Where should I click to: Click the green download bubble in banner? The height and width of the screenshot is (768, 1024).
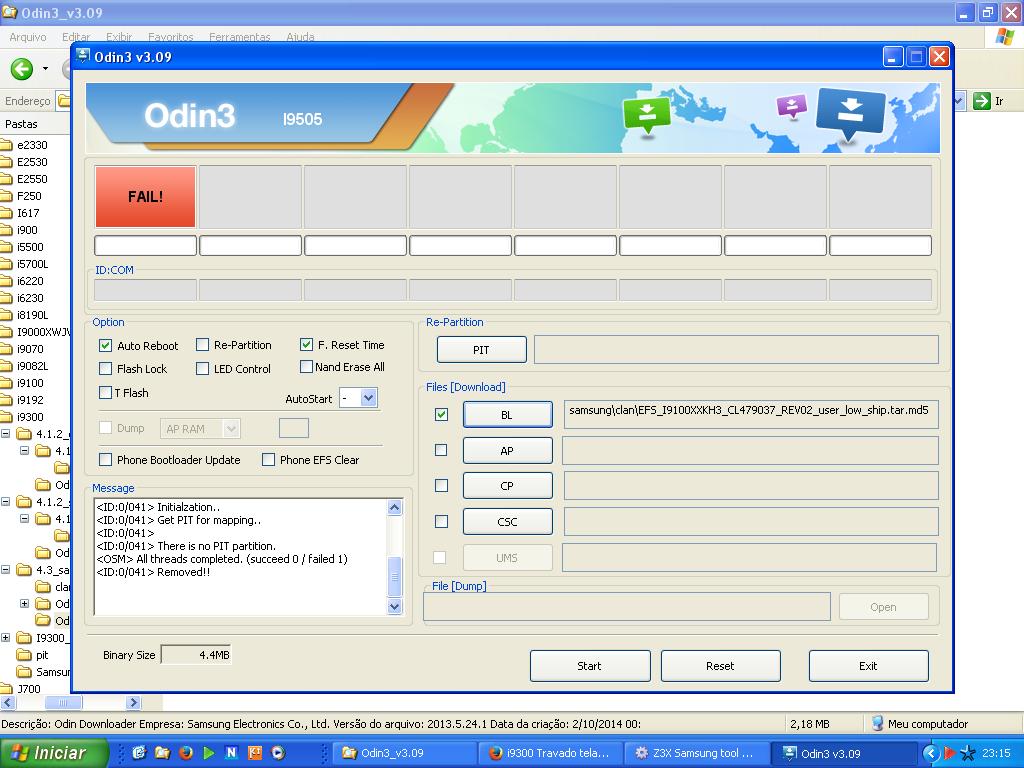click(x=647, y=114)
